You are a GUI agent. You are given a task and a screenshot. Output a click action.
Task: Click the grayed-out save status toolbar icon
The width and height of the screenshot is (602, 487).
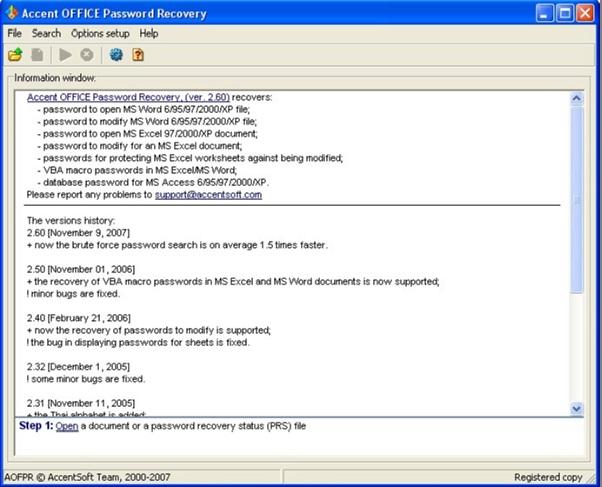pos(37,55)
